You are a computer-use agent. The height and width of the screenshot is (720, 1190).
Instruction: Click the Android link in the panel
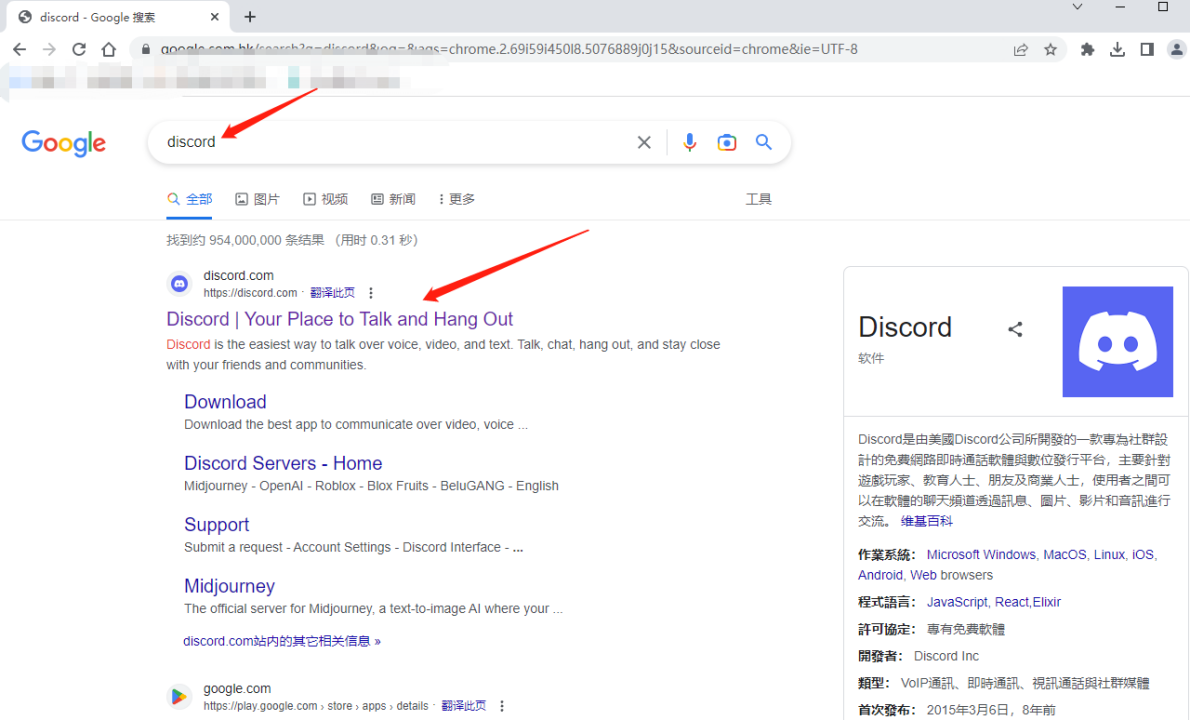coord(880,575)
